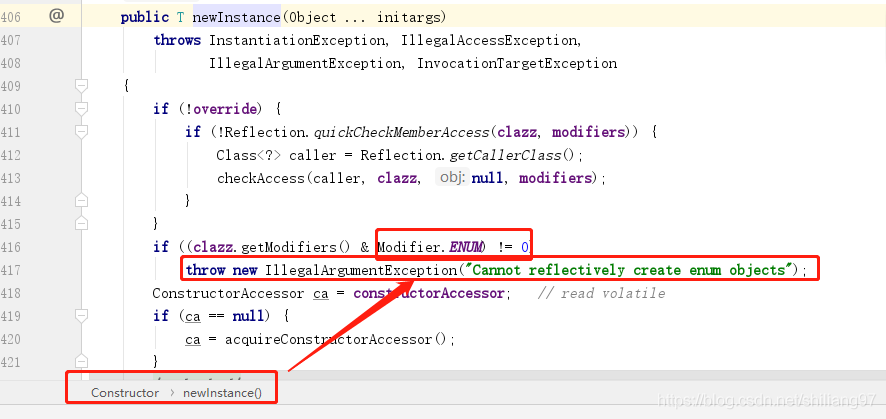Click IllegalAccessException in the throws clause
Image resolution: width=886 pixels, height=419 pixels.
pyautogui.click(x=489, y=41)
